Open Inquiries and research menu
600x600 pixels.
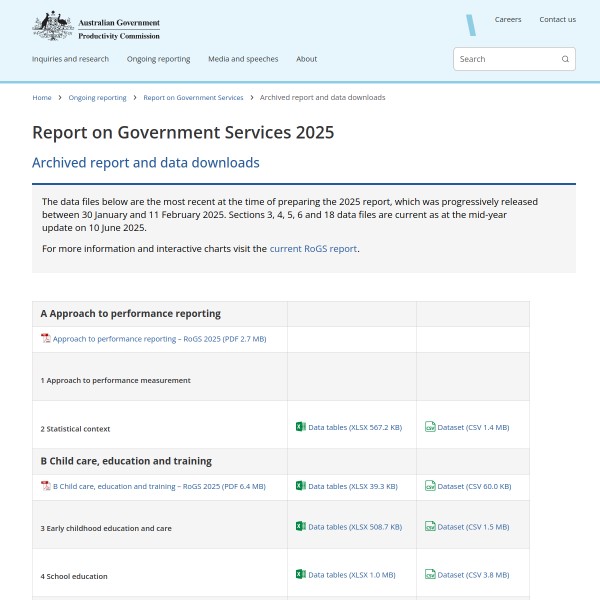(x=70, y=59)
